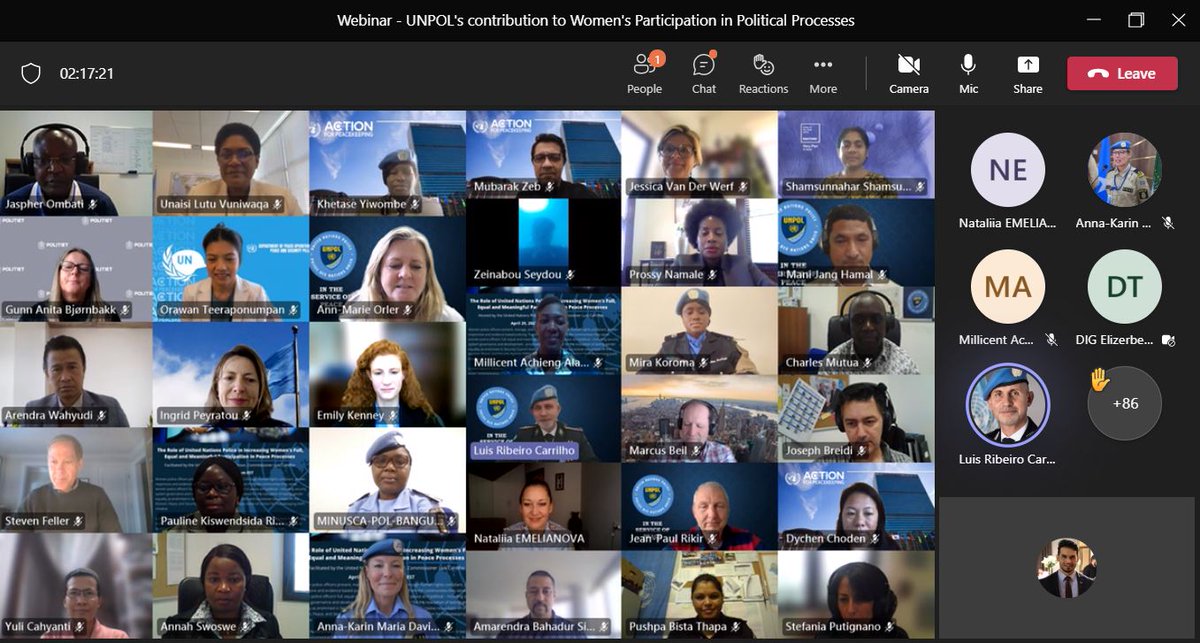This screenshot has height=643, width=1200.
Task: Open the meeting Chat panel
Action: tap(704, 74)
